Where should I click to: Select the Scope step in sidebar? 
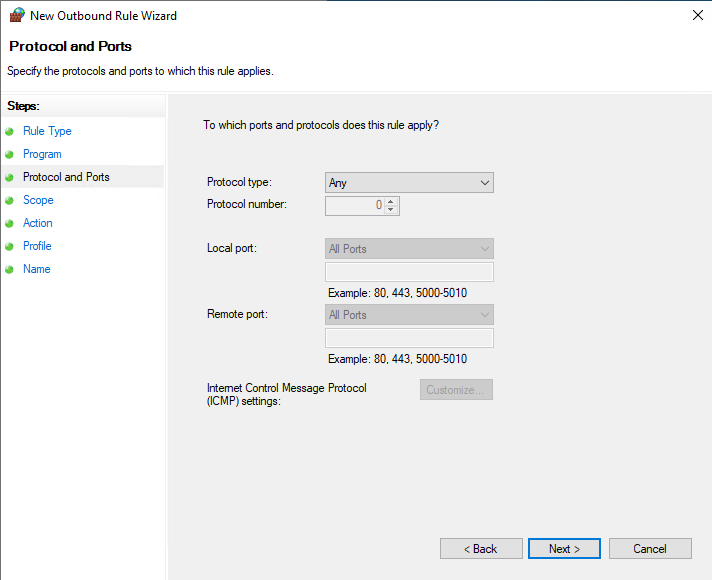coord(38,200)
